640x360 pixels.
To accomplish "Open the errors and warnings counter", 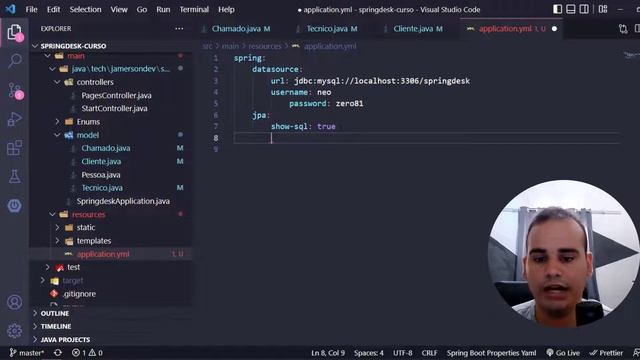I will [87, 353].
